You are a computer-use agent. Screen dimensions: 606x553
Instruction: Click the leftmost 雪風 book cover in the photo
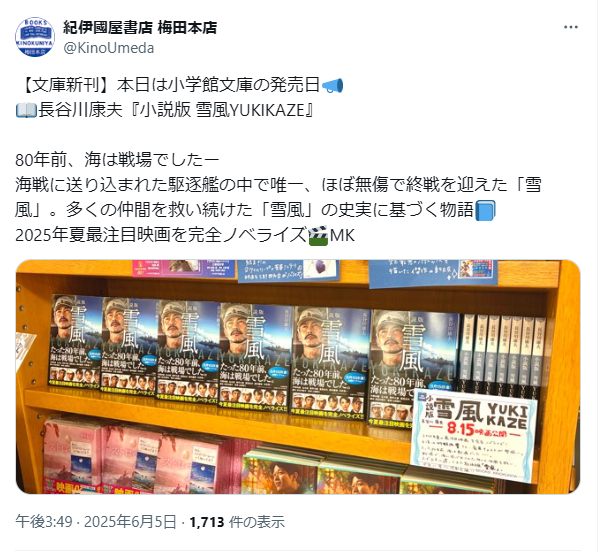coord(76,340)
